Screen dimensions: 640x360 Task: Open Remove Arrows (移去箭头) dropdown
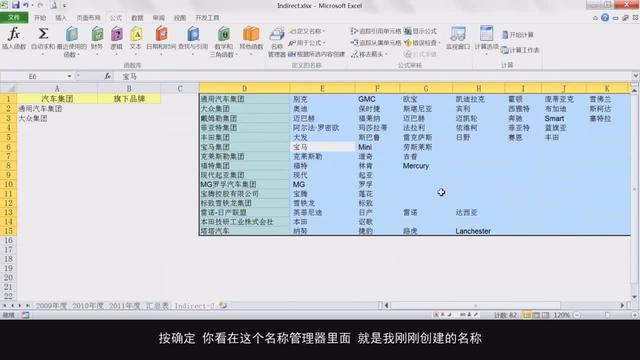369,54
